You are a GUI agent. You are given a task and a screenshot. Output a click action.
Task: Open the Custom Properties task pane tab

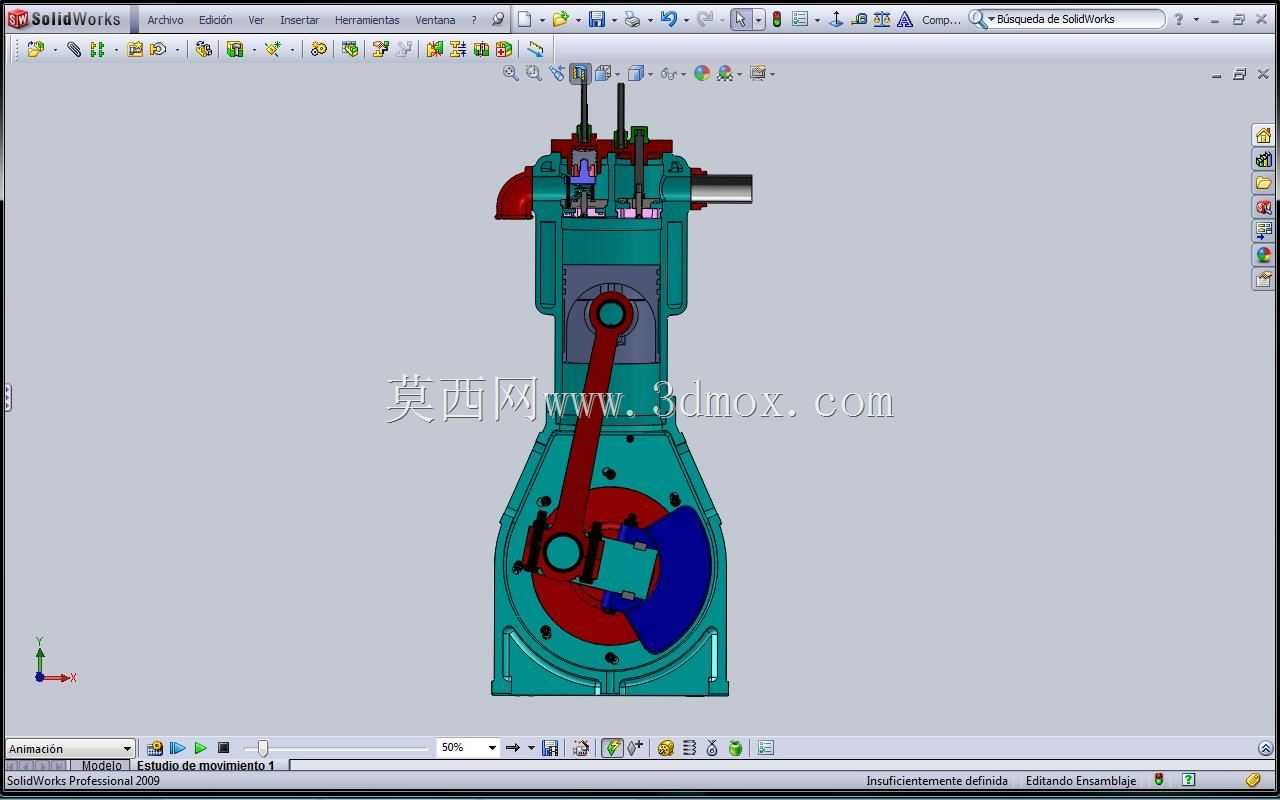click(x=1264, y=279)
